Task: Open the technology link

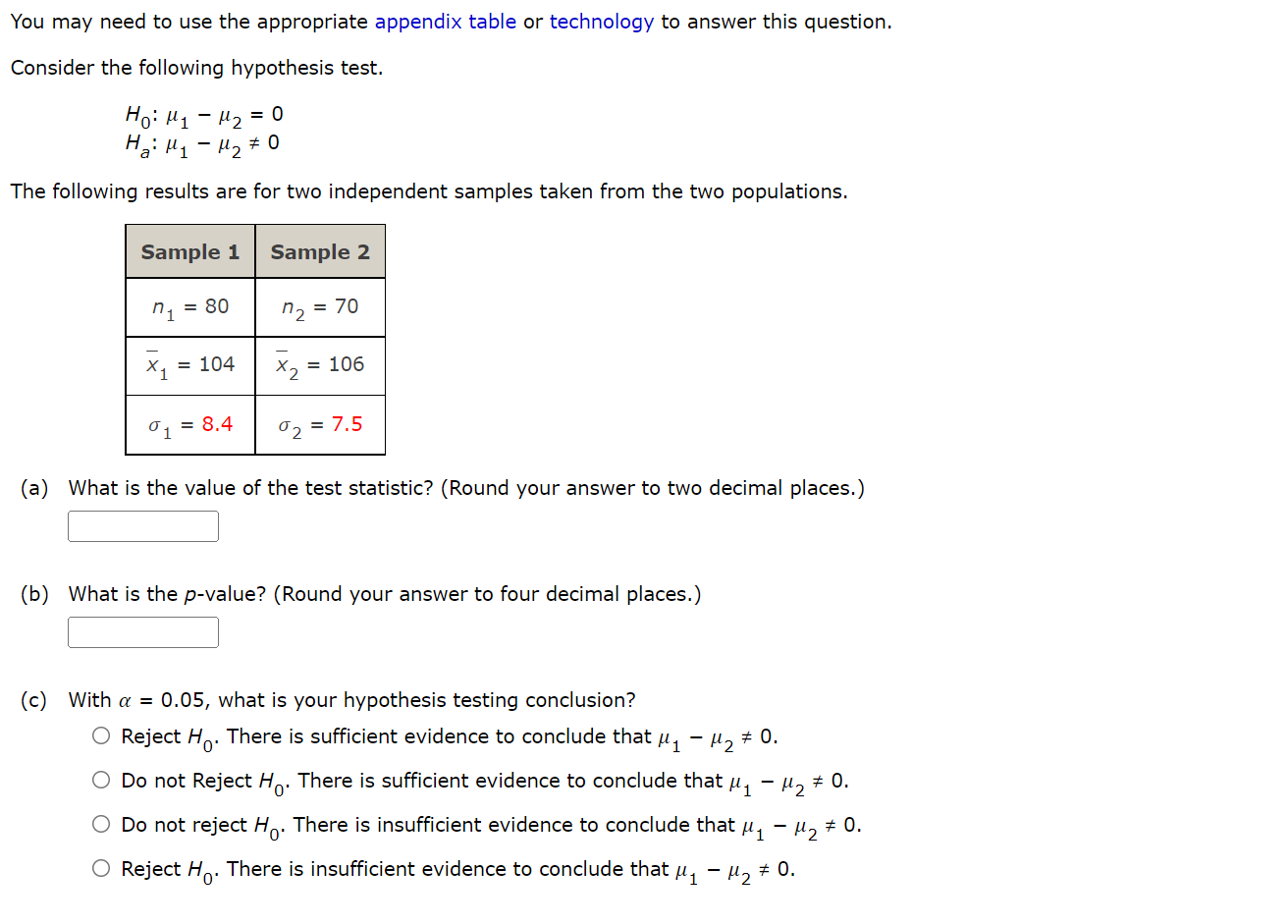Action: (x=601, y=21)
